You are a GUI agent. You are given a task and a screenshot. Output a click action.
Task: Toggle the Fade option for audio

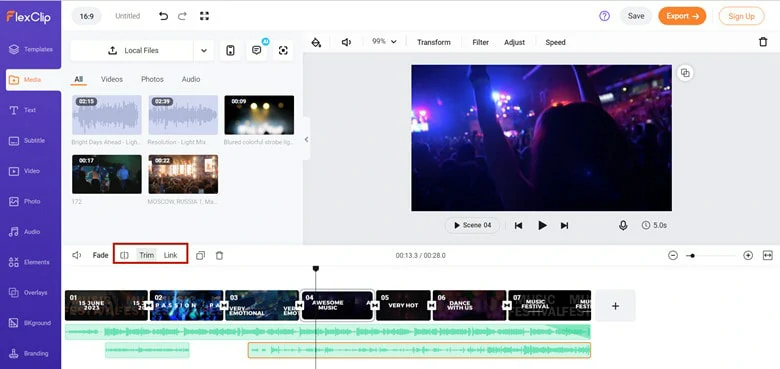click(x=100, y=255)
